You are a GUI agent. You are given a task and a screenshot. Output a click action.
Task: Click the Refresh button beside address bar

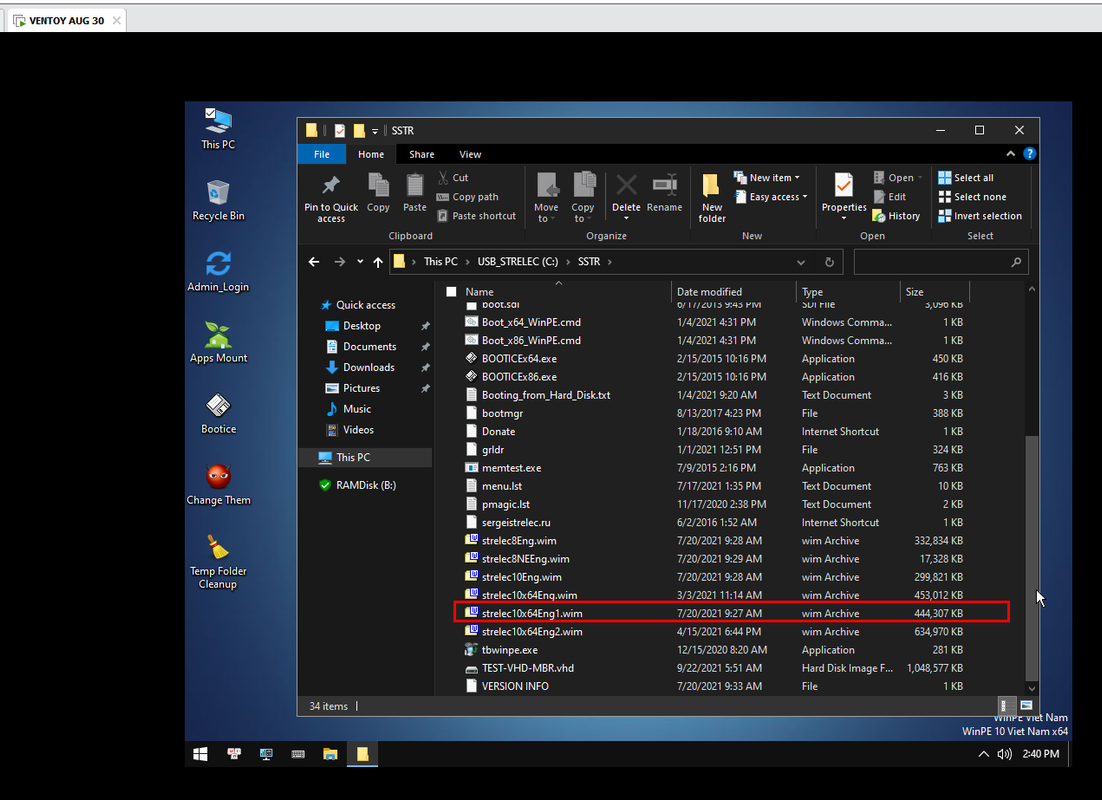(x=829, y=262)
